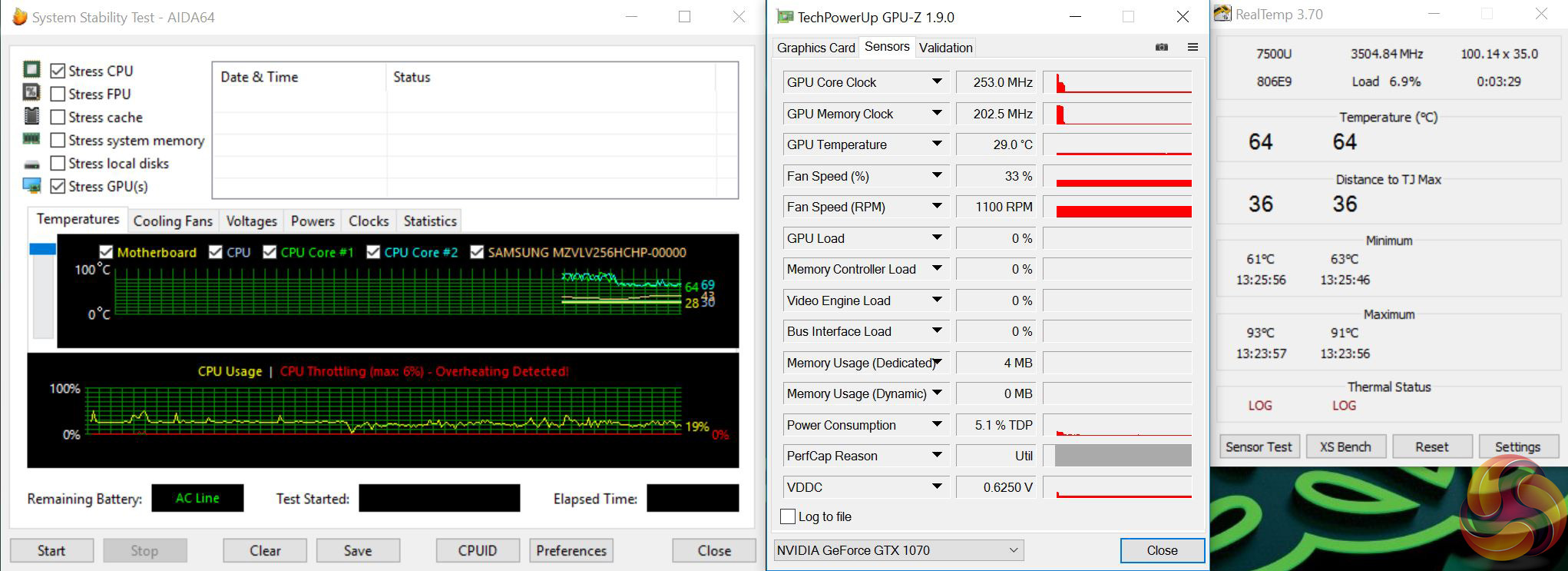1568x571 pixels.
Task: Enable the Stress FPU checkbox
Action: [x=57, y=94]
